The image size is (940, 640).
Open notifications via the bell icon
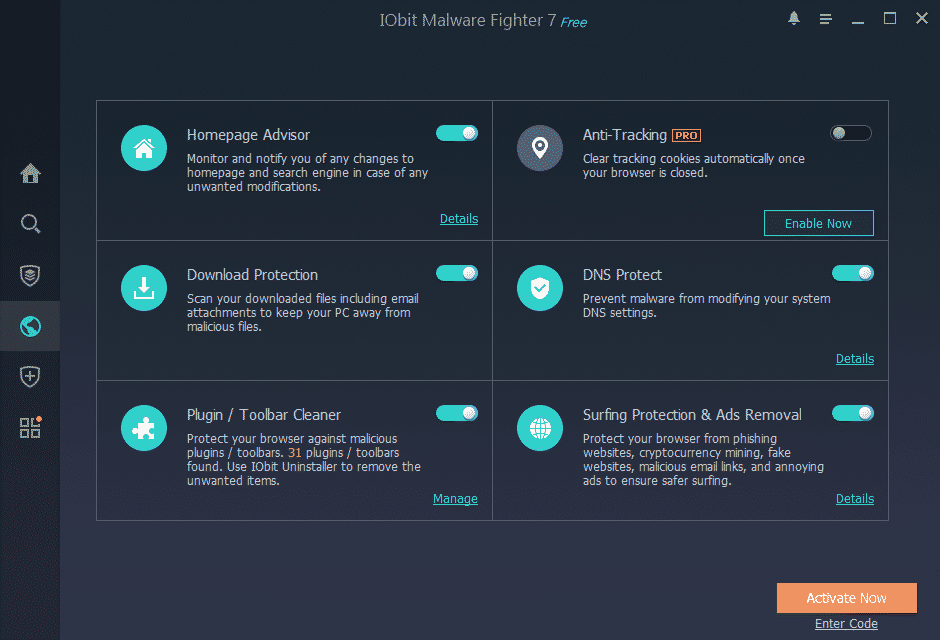[794, 19]
